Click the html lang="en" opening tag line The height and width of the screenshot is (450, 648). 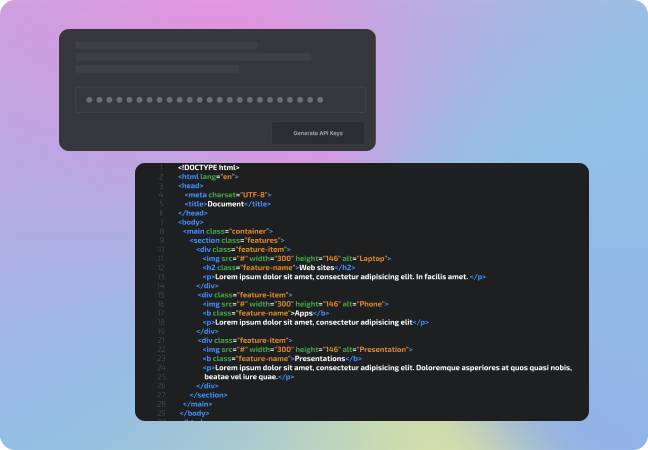tap(208, 176)
